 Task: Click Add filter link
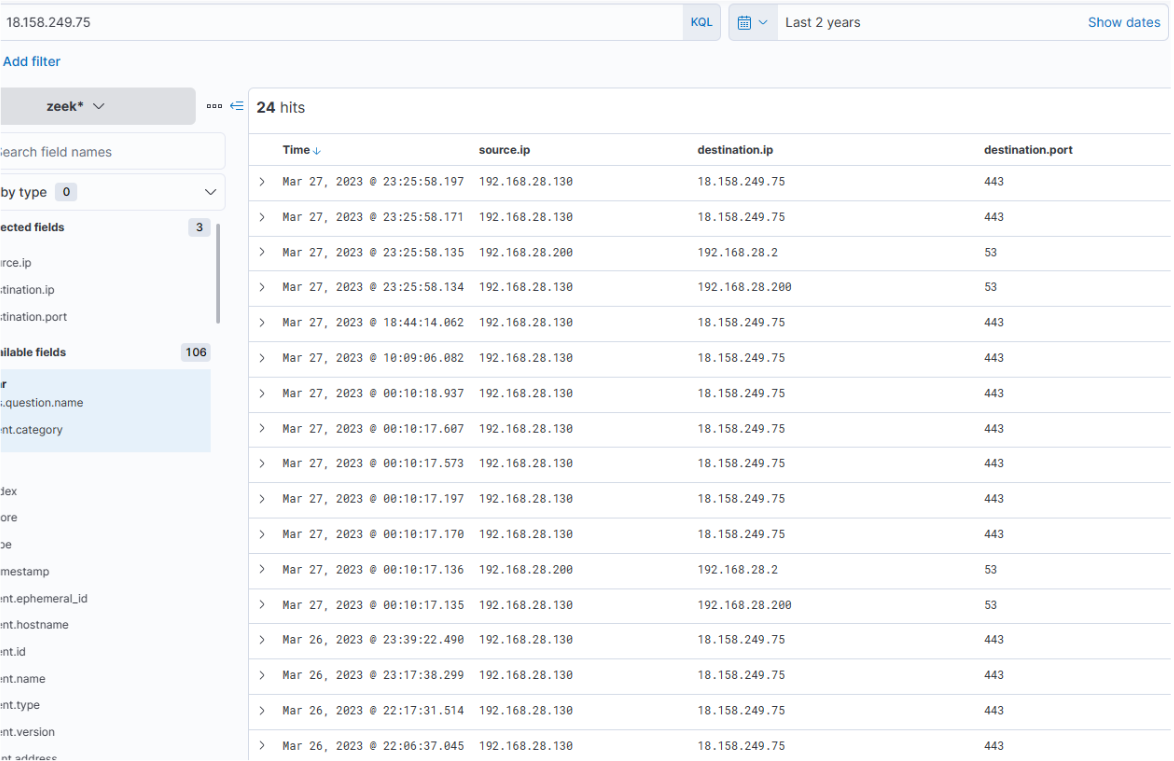[x=32, y=62]
